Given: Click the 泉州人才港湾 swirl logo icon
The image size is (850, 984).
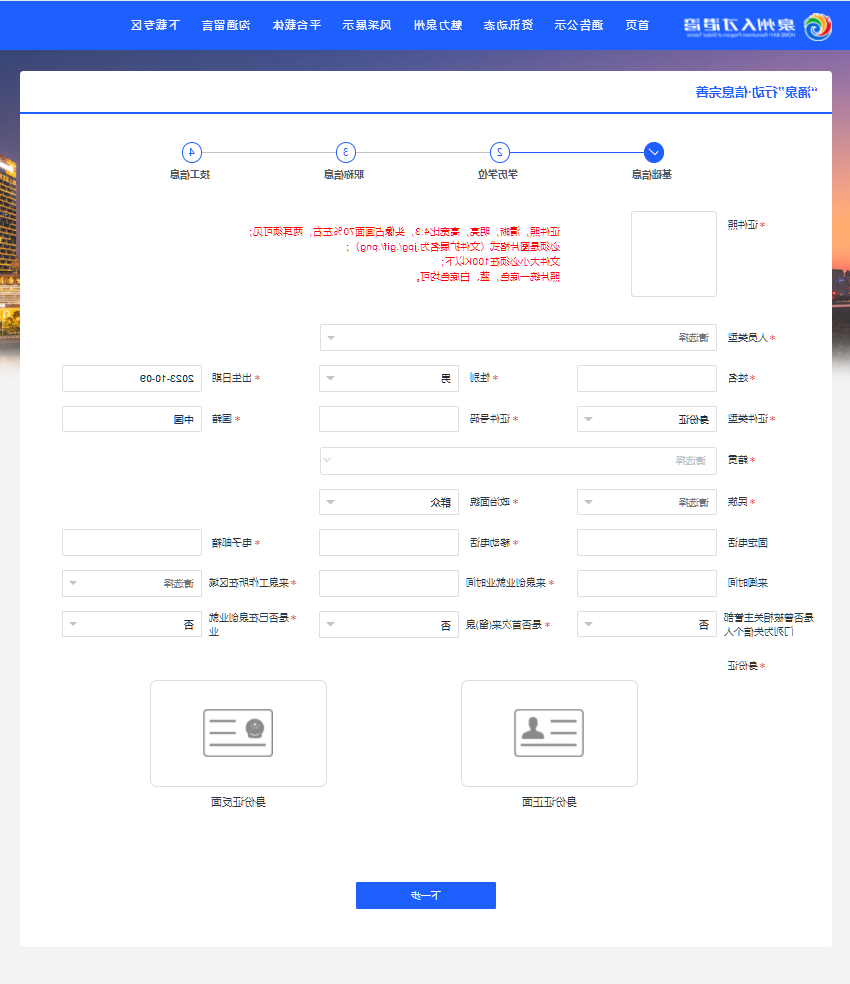Looking at the screenshot, I should coord(818,26).
